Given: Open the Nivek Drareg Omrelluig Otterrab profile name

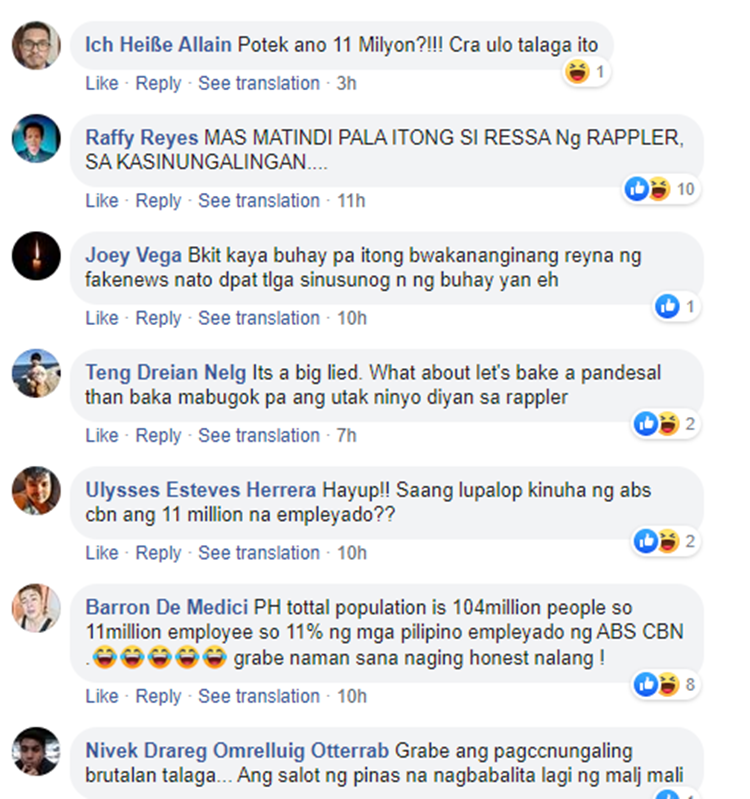Looking at the screenshot, I should (237, 751).
